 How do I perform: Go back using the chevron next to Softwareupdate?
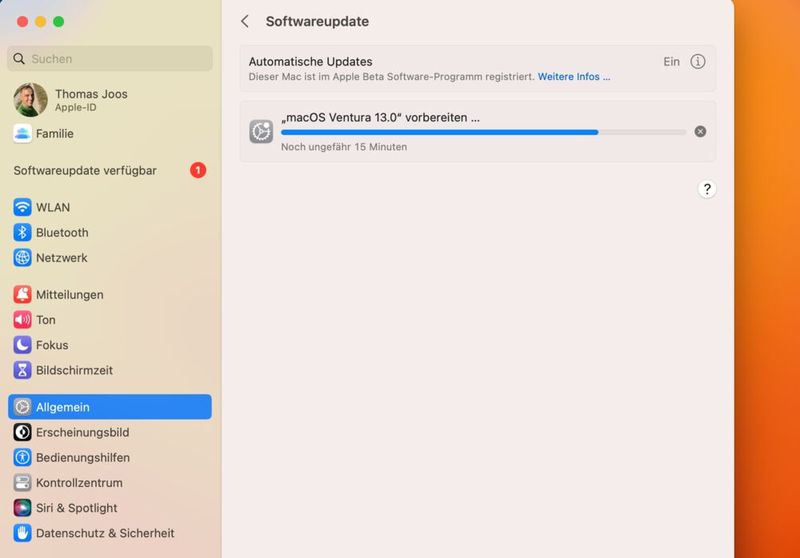[245, 21]
